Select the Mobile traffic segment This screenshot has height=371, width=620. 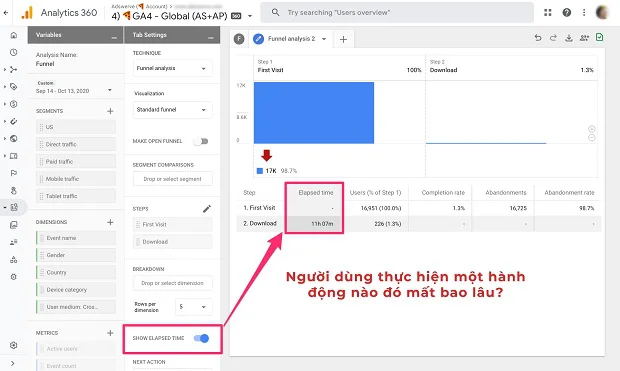(x=76, y=179)
